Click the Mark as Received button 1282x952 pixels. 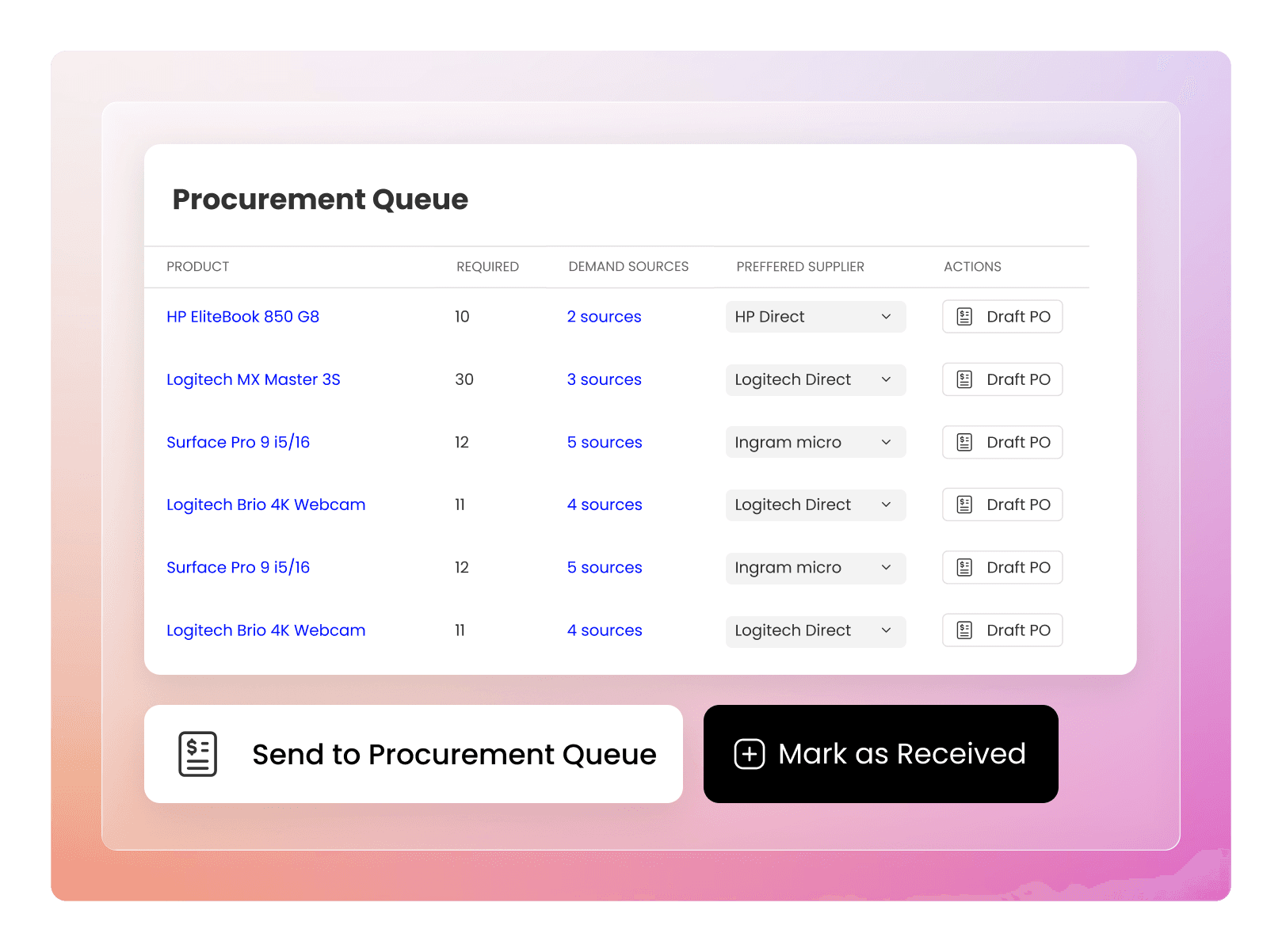point(880,754)
